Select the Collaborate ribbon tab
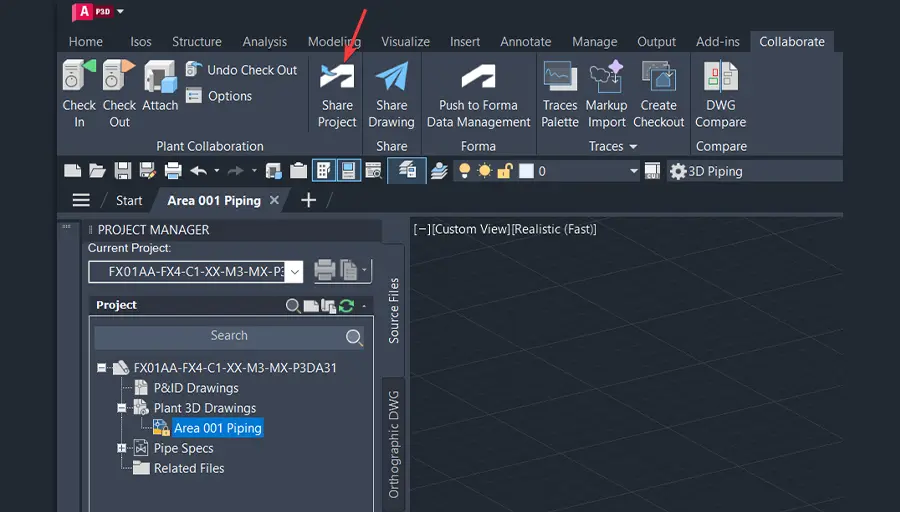The width and height of the screenshot is (900, 512). [792, 42]
